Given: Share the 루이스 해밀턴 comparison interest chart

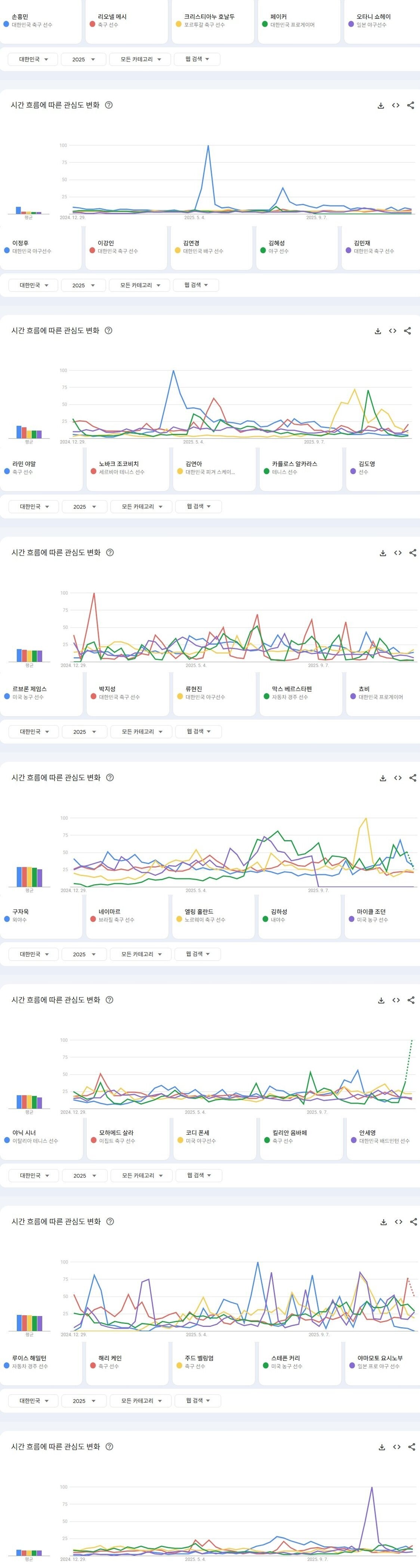Looking at the screenshot, I should point(412,1447).
